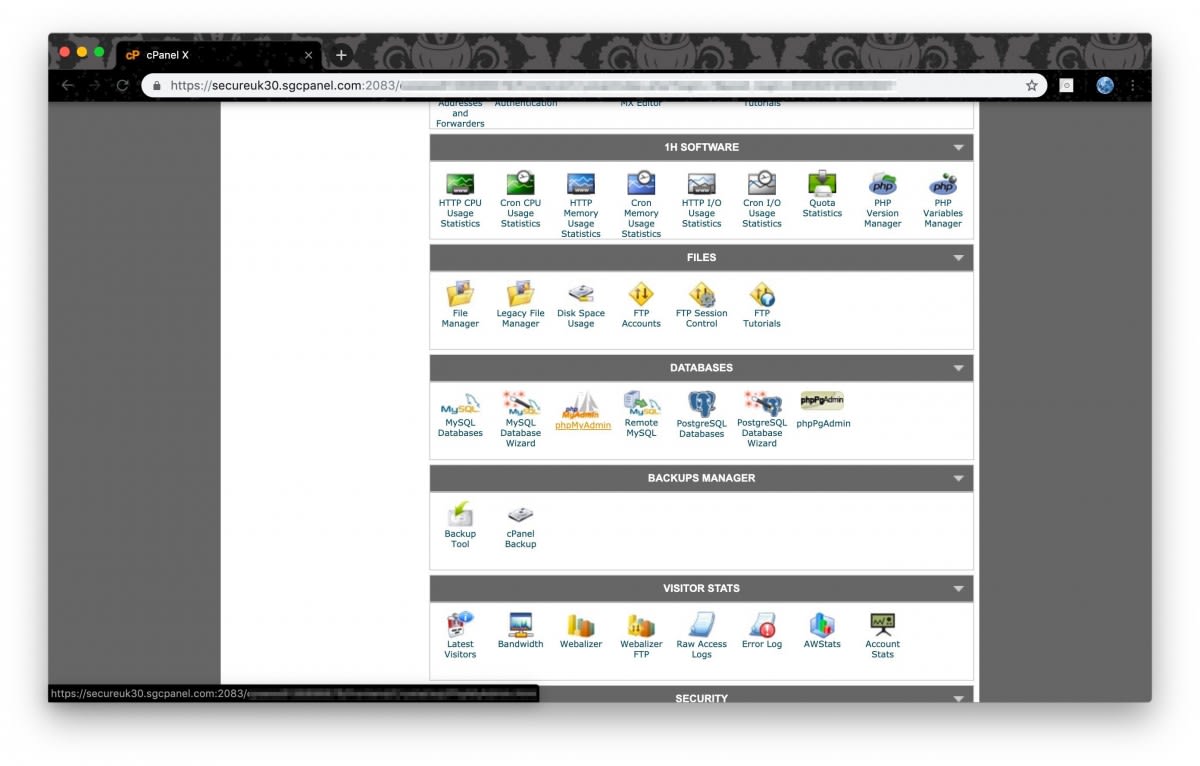Open the phpMyAdmin icon
Image resolution: width=1200 pixels, height=766 pixels.
click(581, 405)
